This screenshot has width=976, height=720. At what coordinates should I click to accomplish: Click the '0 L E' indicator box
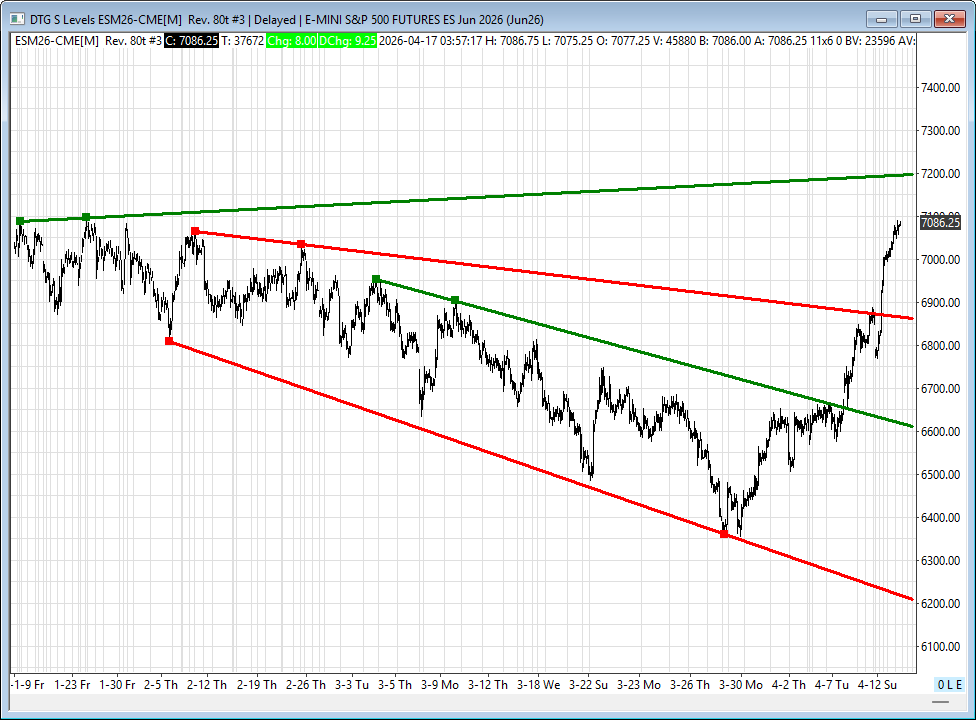[x=950, y=684]
